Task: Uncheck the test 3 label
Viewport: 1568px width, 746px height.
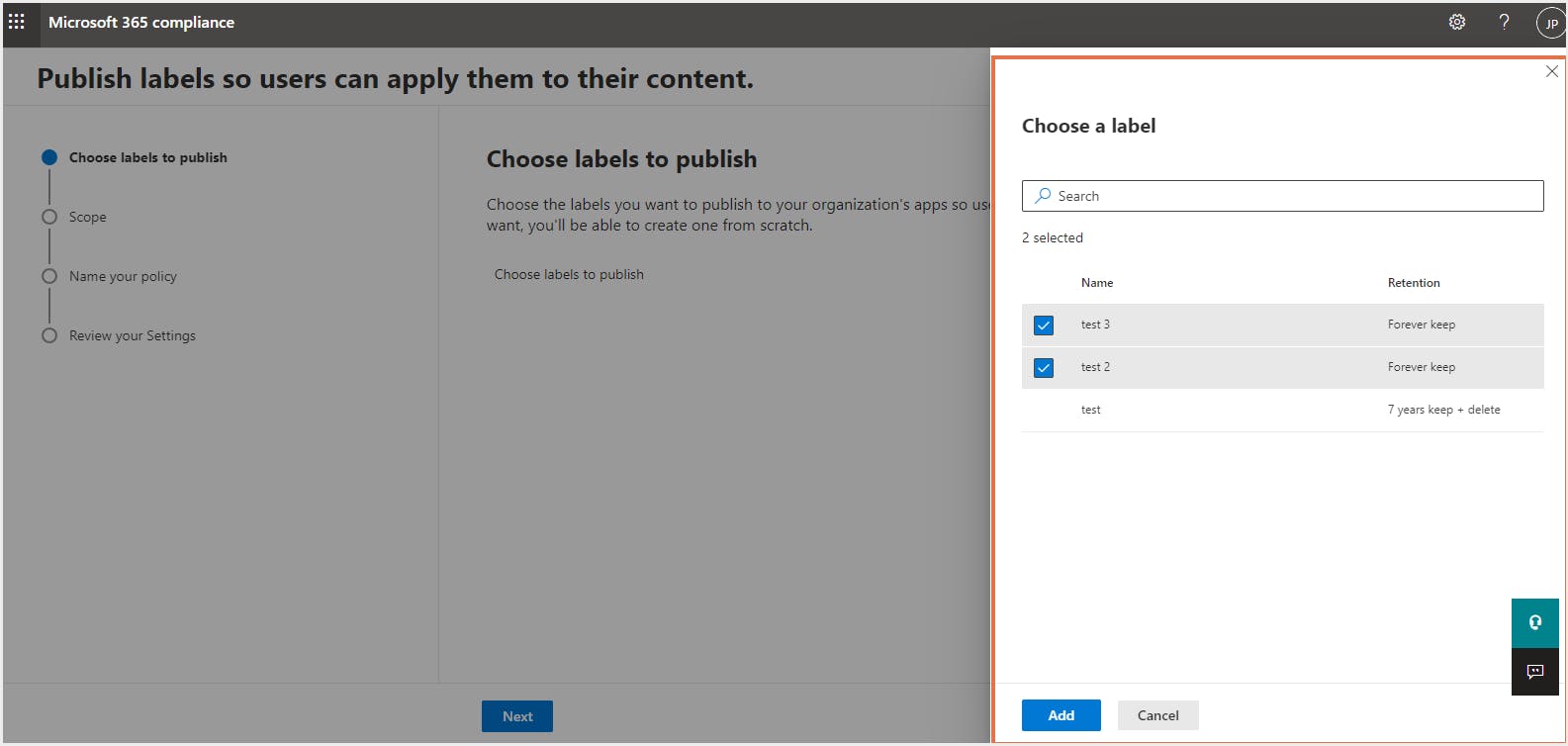Action: pyautogui.click(x=1043, y=324)
